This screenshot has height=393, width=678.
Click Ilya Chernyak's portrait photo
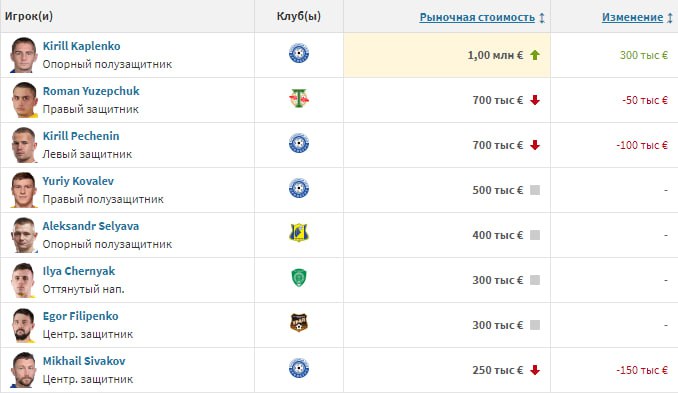tap(23, 280)
